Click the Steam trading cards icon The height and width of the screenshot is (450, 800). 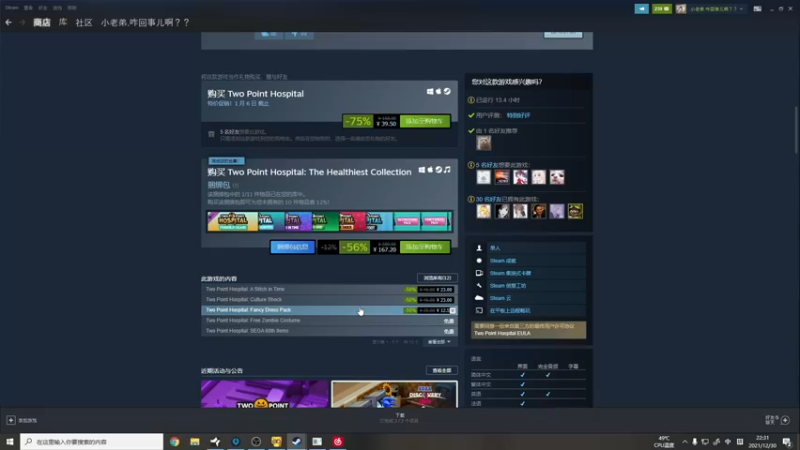point(479,273)
